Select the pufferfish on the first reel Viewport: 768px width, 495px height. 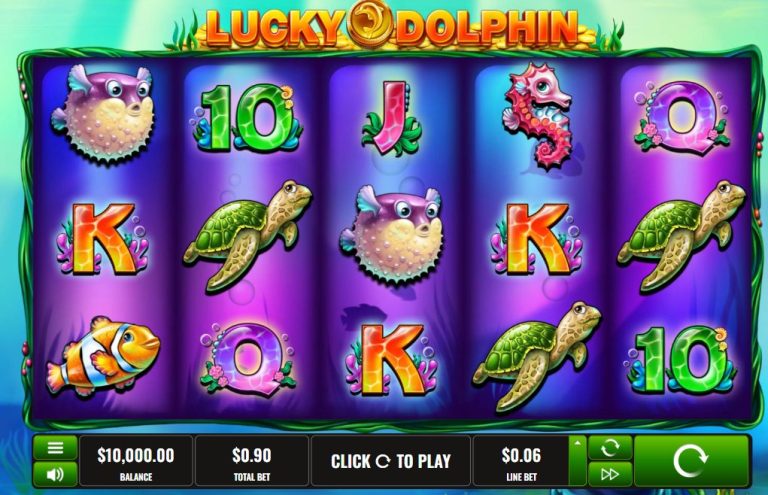tap(103, 114)
